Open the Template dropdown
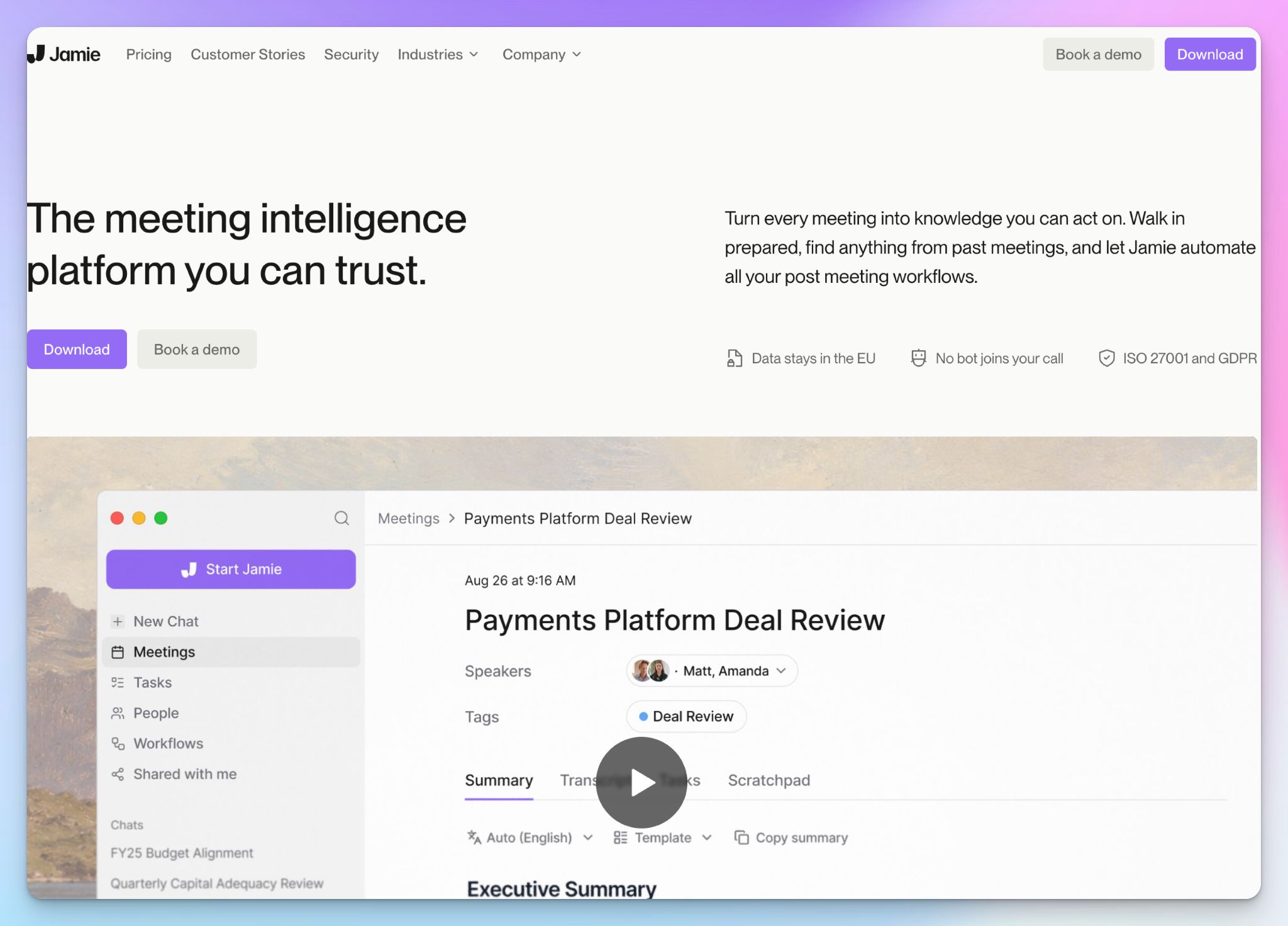1288x926 pixels. (x=663, y=837)
